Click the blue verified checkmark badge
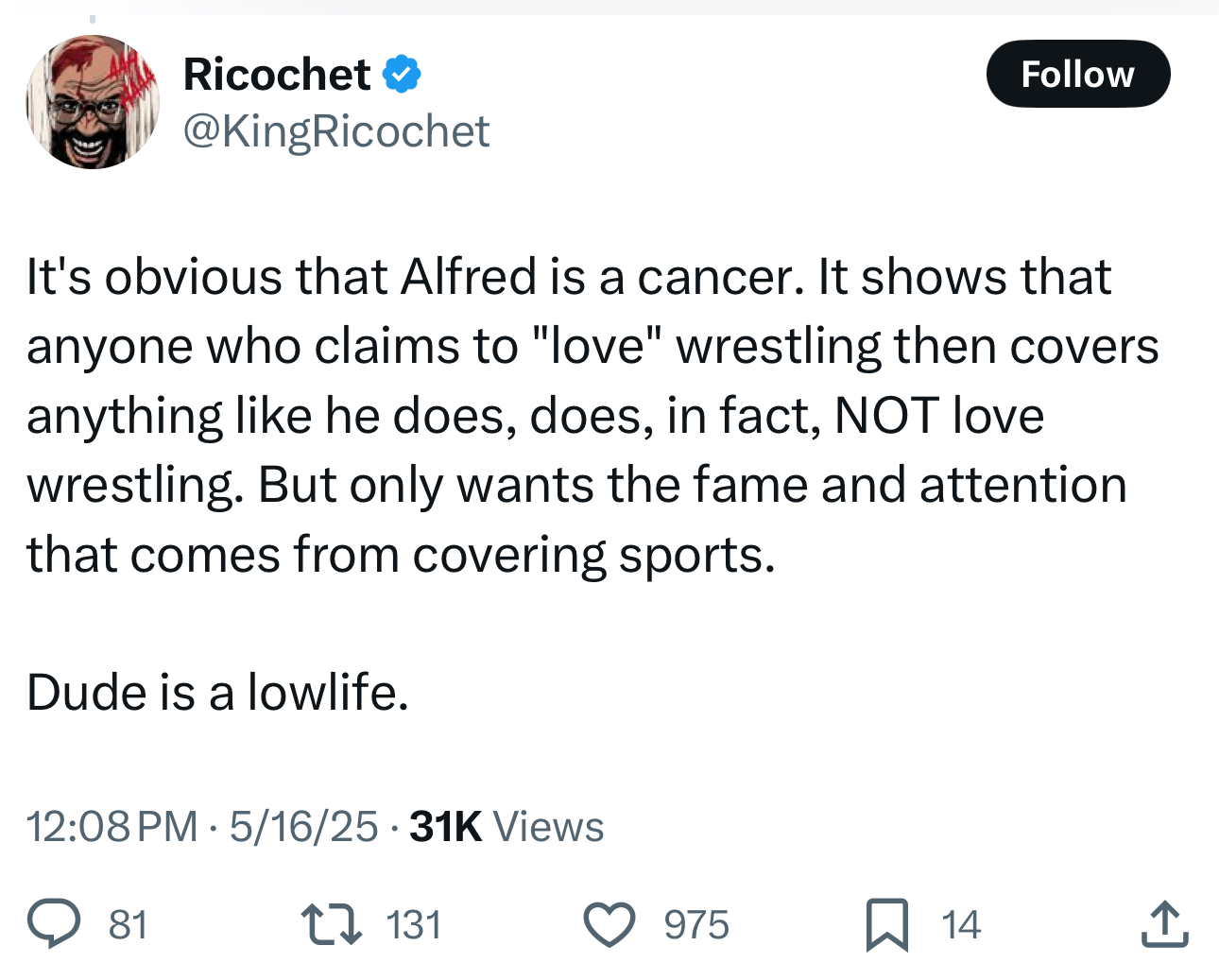Screen dimensions: 1219x980 pos(402,75)
